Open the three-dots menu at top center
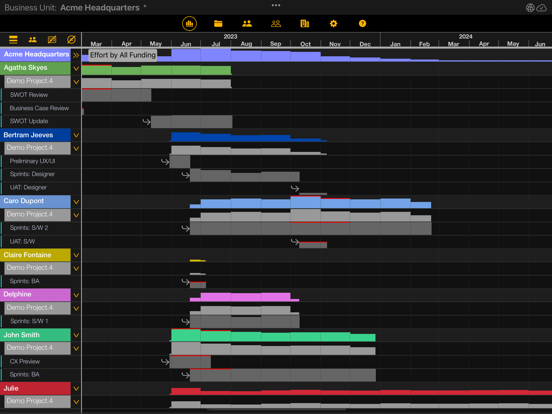The image size is (552, 414). (276, 5)
